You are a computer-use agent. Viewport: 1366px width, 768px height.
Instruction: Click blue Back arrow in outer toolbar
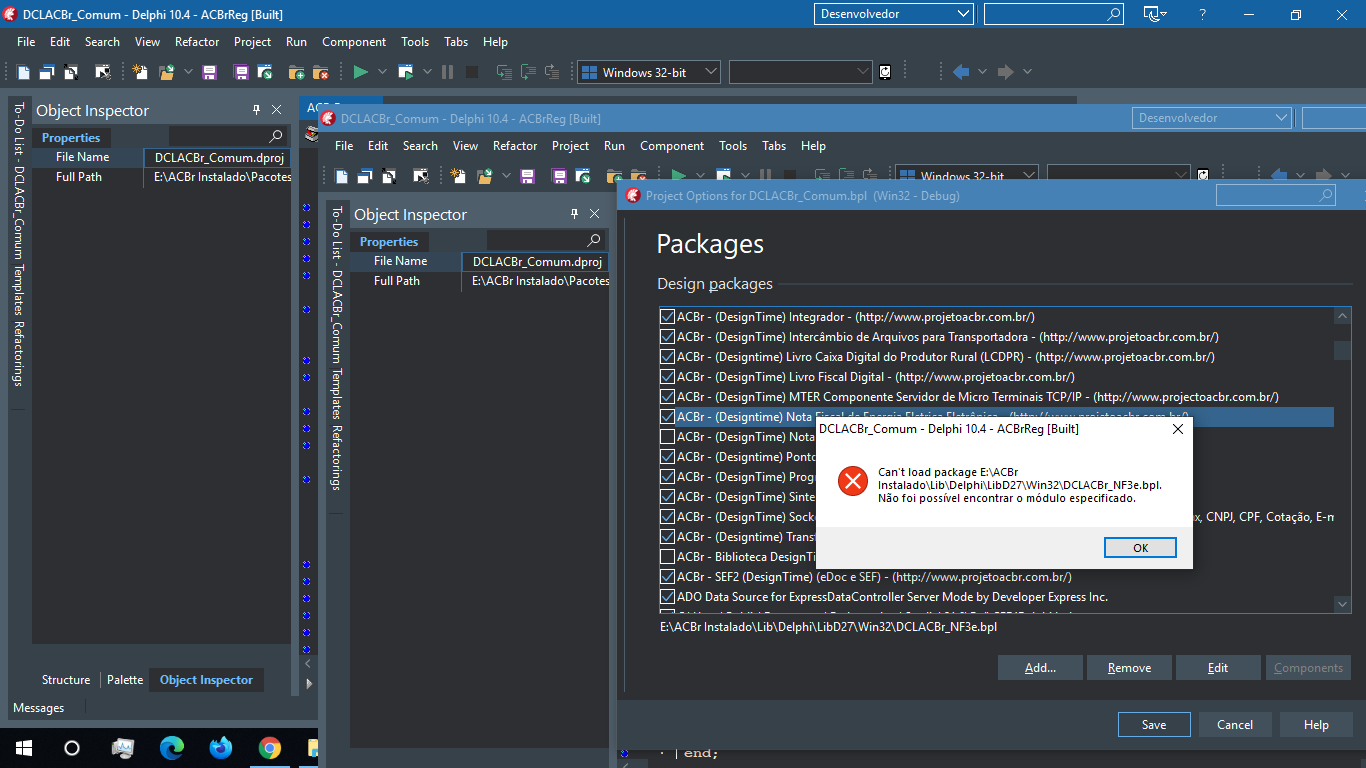tap(961, 72)
